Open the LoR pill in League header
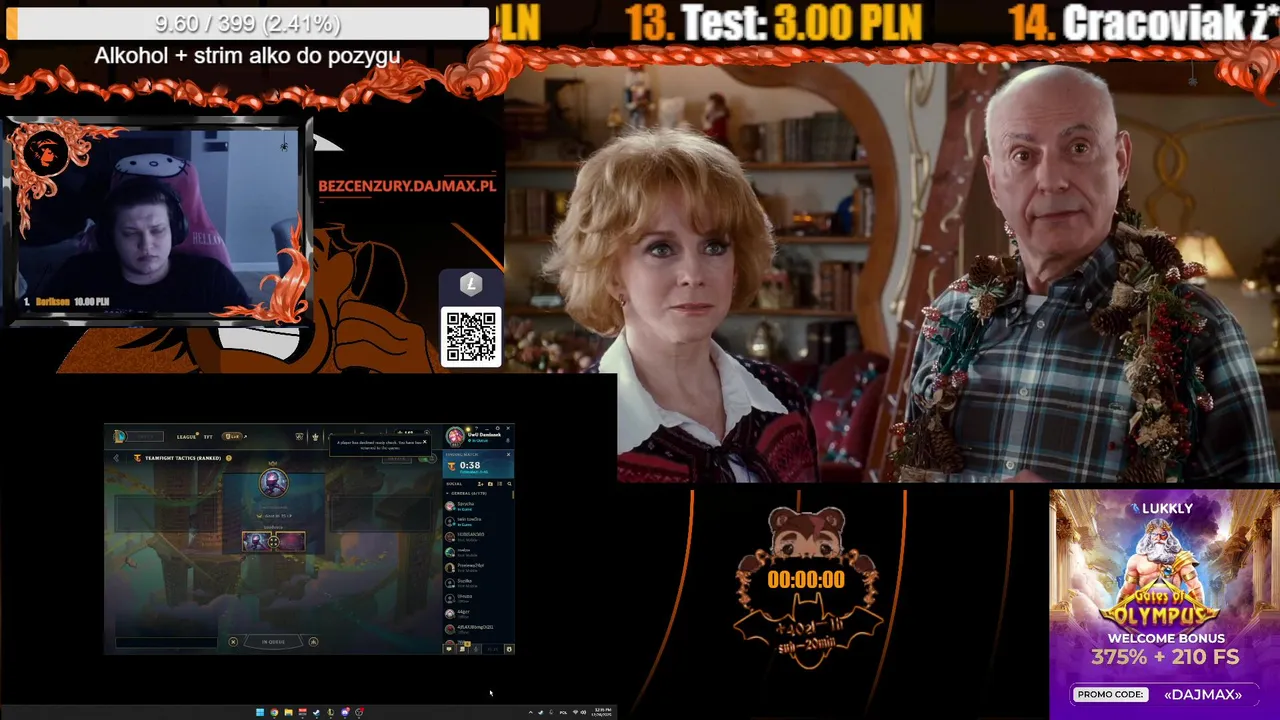1280x720 pixels. pyautogui.click(x=232, y=437)
